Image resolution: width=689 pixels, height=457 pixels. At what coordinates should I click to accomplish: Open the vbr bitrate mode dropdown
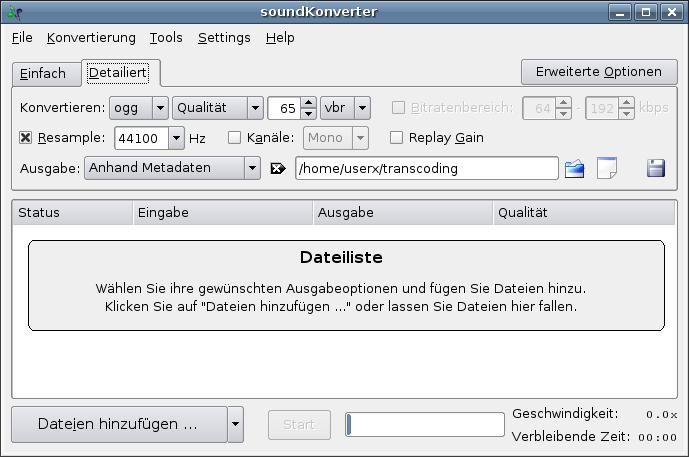coord(345,108)
